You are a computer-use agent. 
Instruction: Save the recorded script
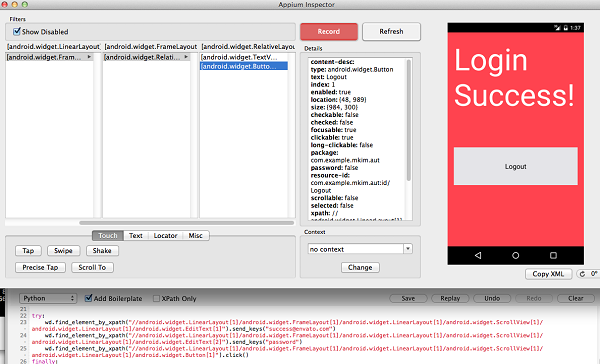click(x=408, y=298)
